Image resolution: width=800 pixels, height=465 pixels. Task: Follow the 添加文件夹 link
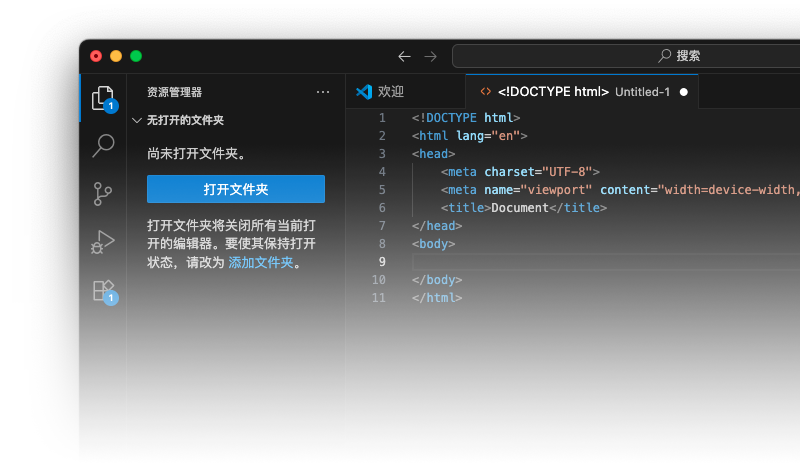(x=261, y=262)
